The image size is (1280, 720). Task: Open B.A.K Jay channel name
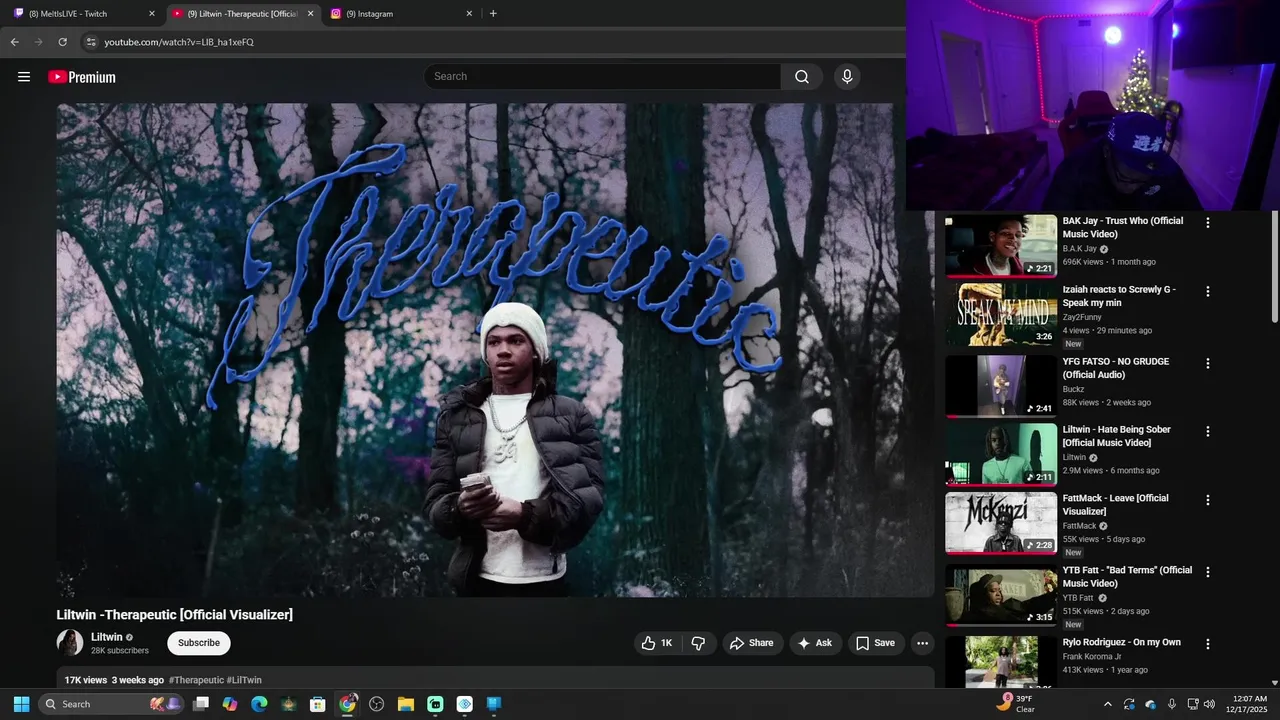pos(1080,249)
